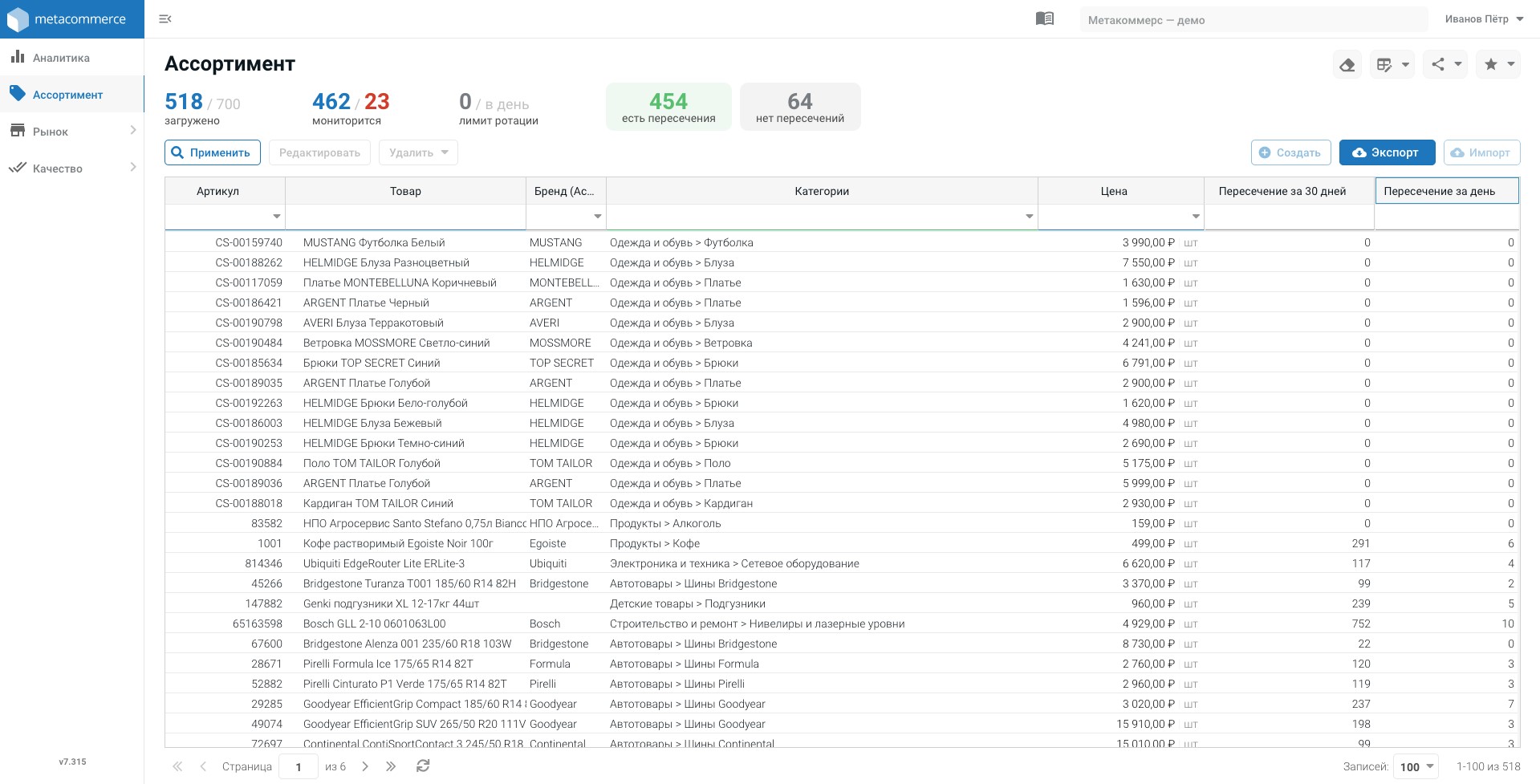Click the share icon

1438,64
